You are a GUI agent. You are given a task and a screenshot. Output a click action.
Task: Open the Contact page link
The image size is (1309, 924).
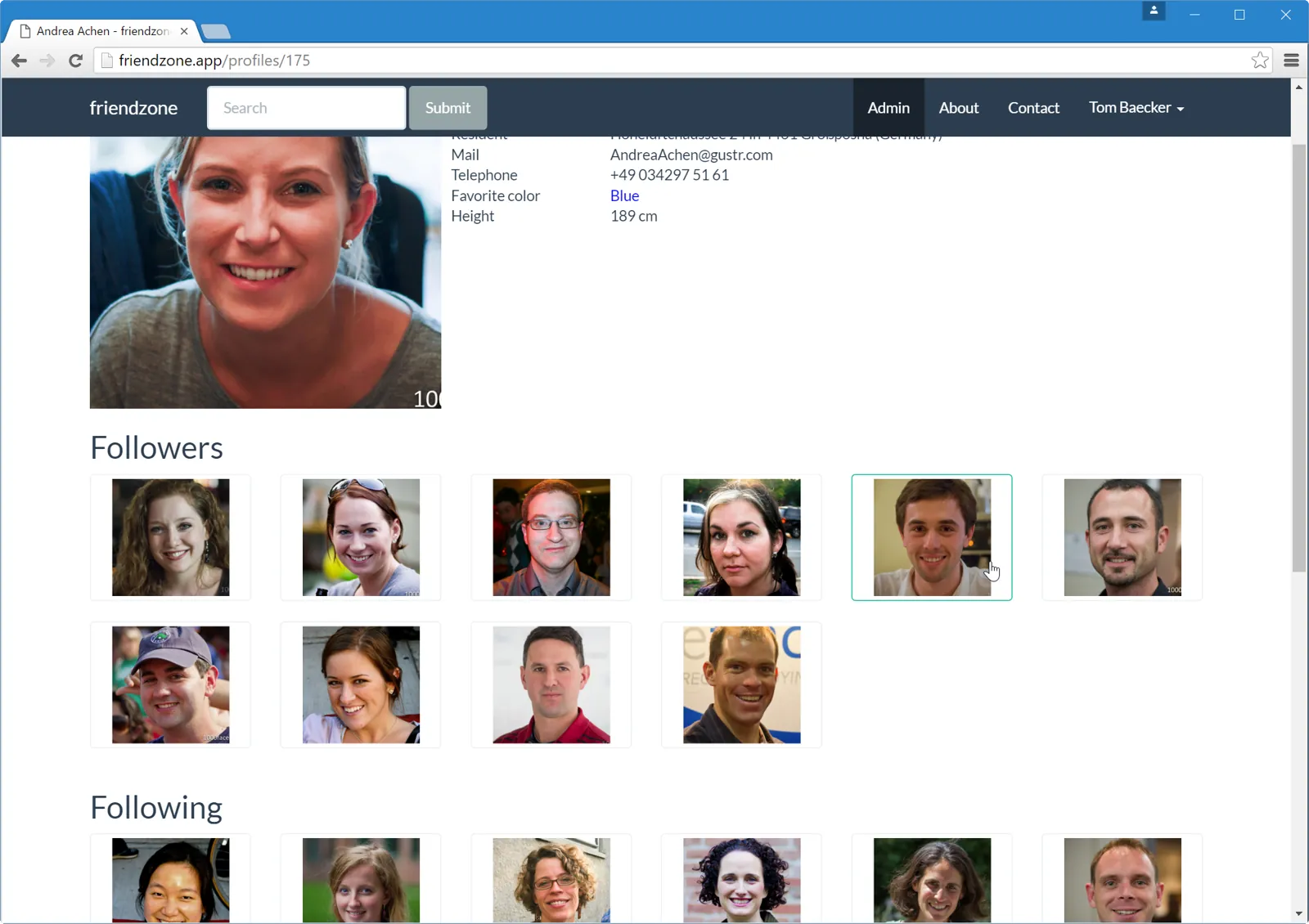[x=1033, y=108]
